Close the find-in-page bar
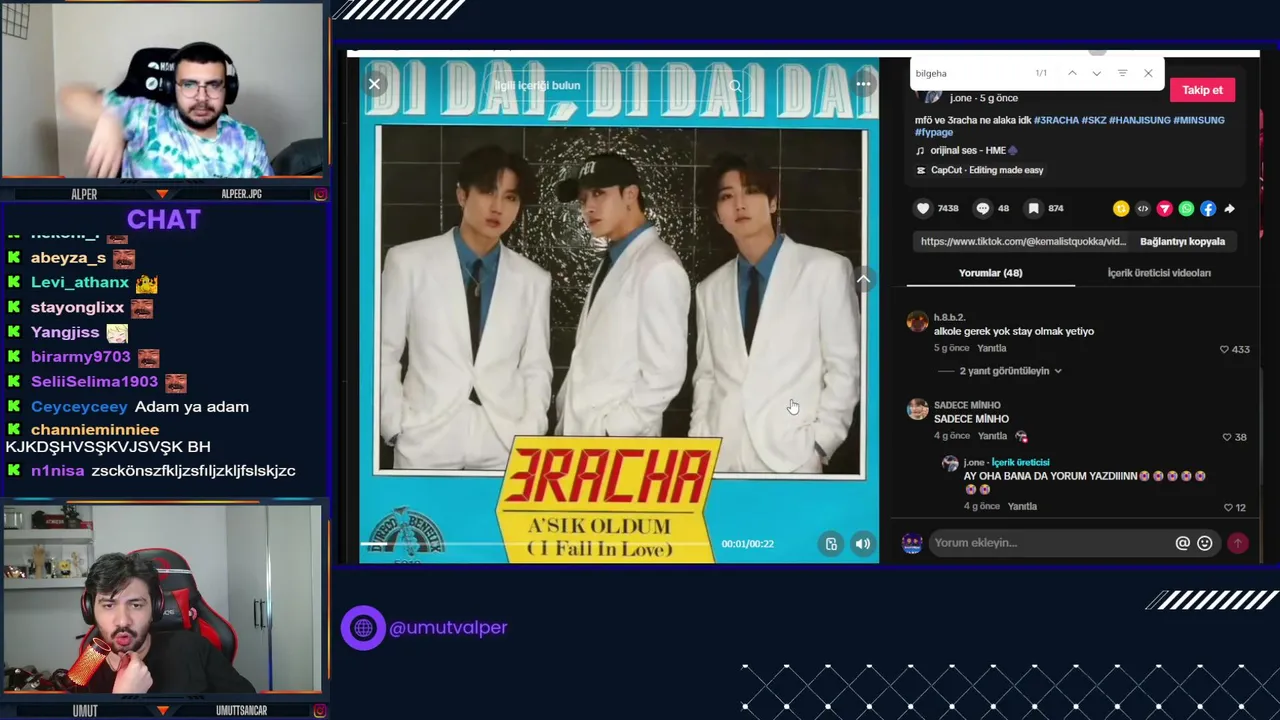1280x720 pixels. pyautogui.click(x=1148, y=73)
